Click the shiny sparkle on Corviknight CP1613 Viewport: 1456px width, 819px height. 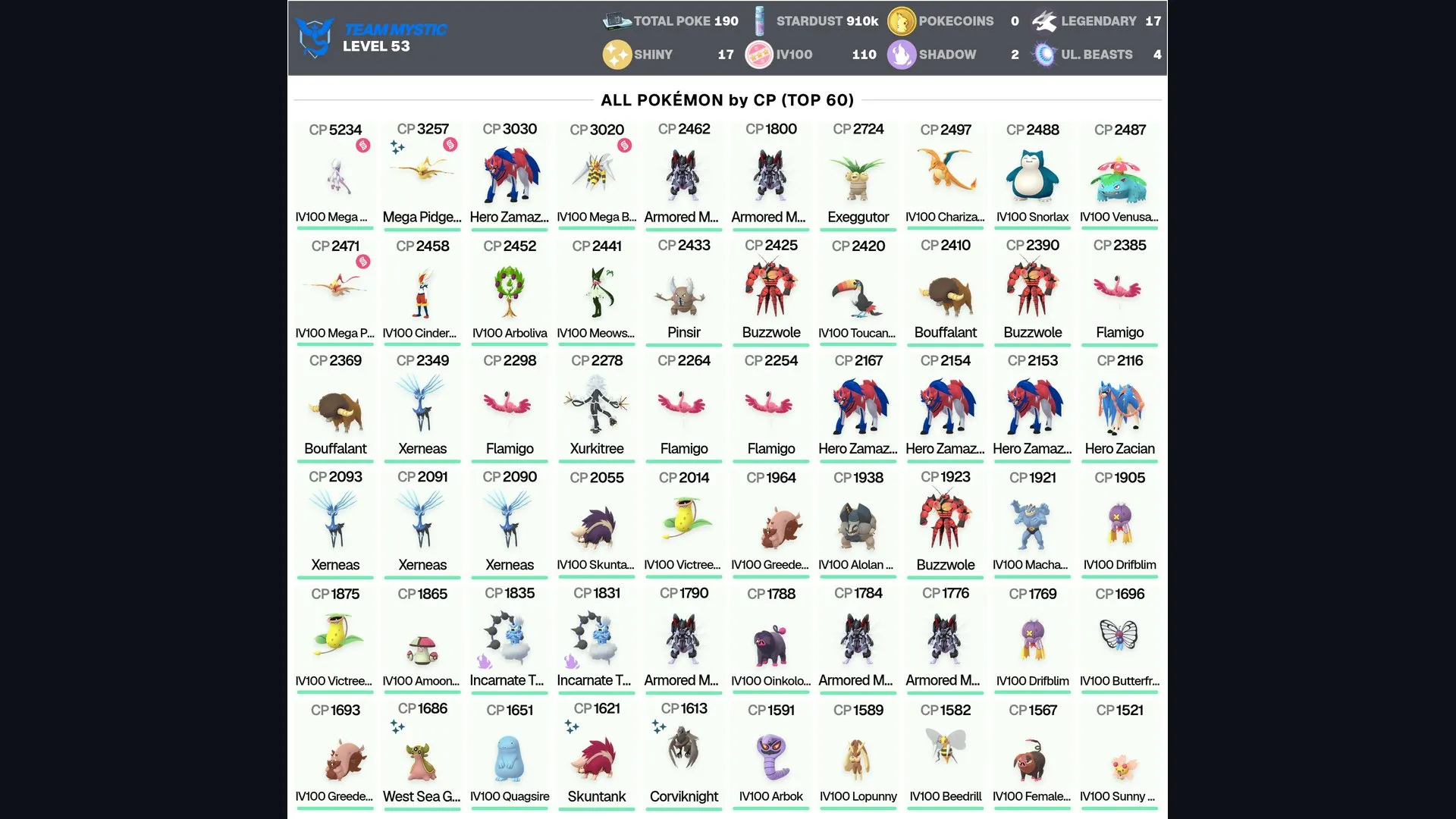(x=659, y=727)
